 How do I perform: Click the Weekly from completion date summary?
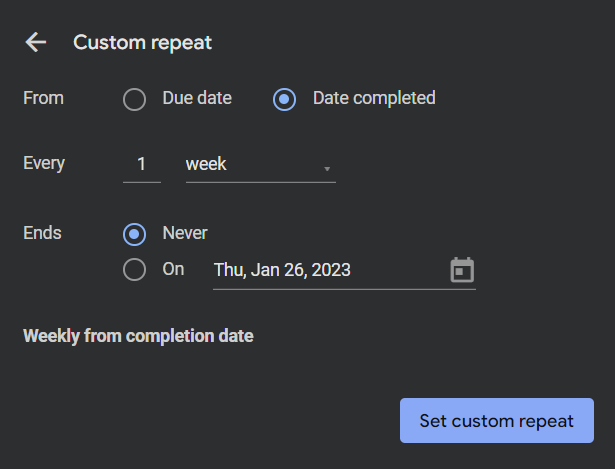click(138, 336)
